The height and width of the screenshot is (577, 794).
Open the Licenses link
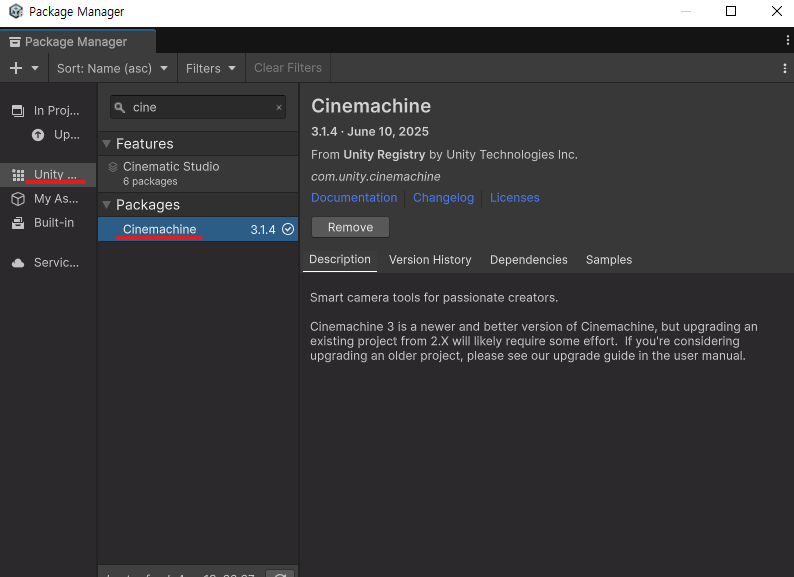[514, 198]
